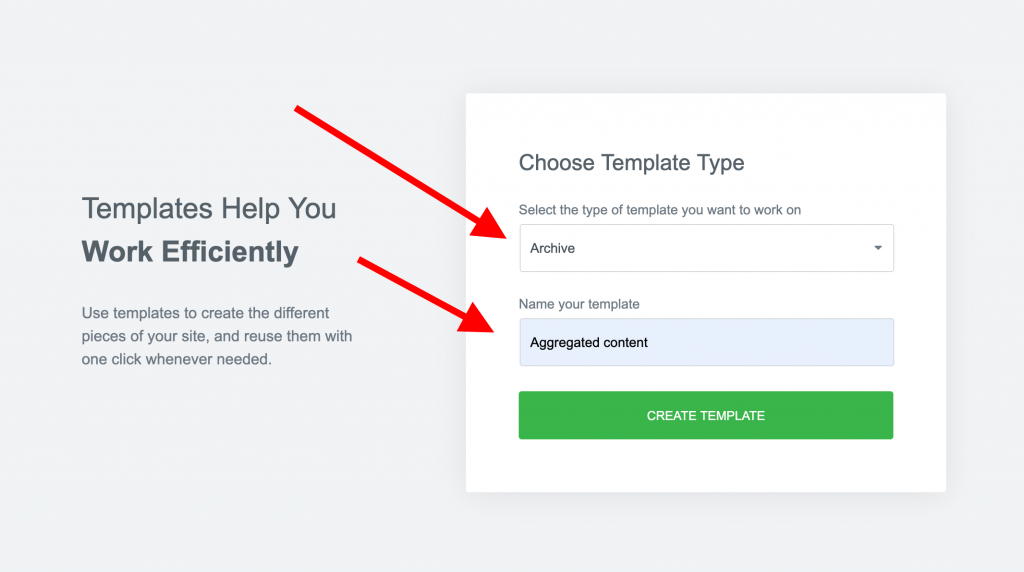1024x572 pixels.
Task: Click the blank middle of the template type selector
Action: pos(720,248)
